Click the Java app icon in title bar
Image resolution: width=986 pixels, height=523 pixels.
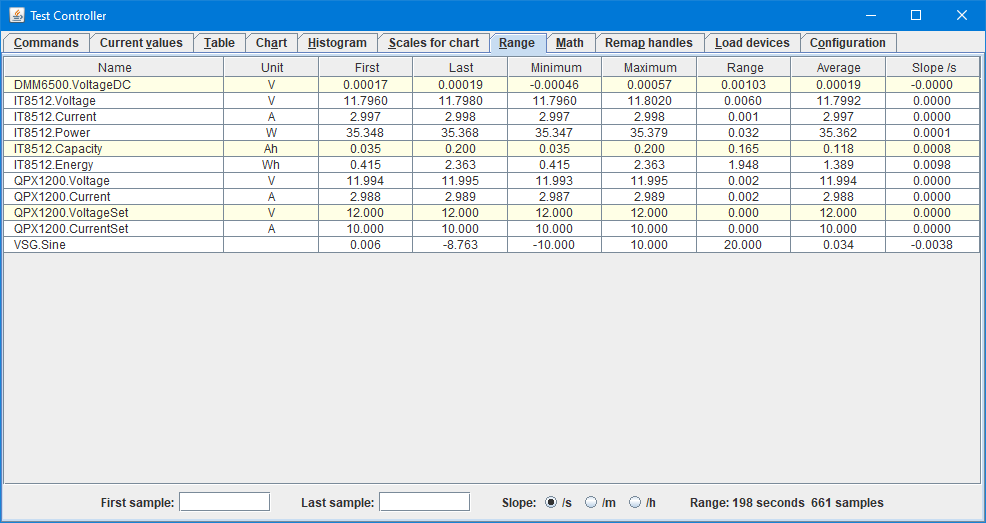pos(17,15)
